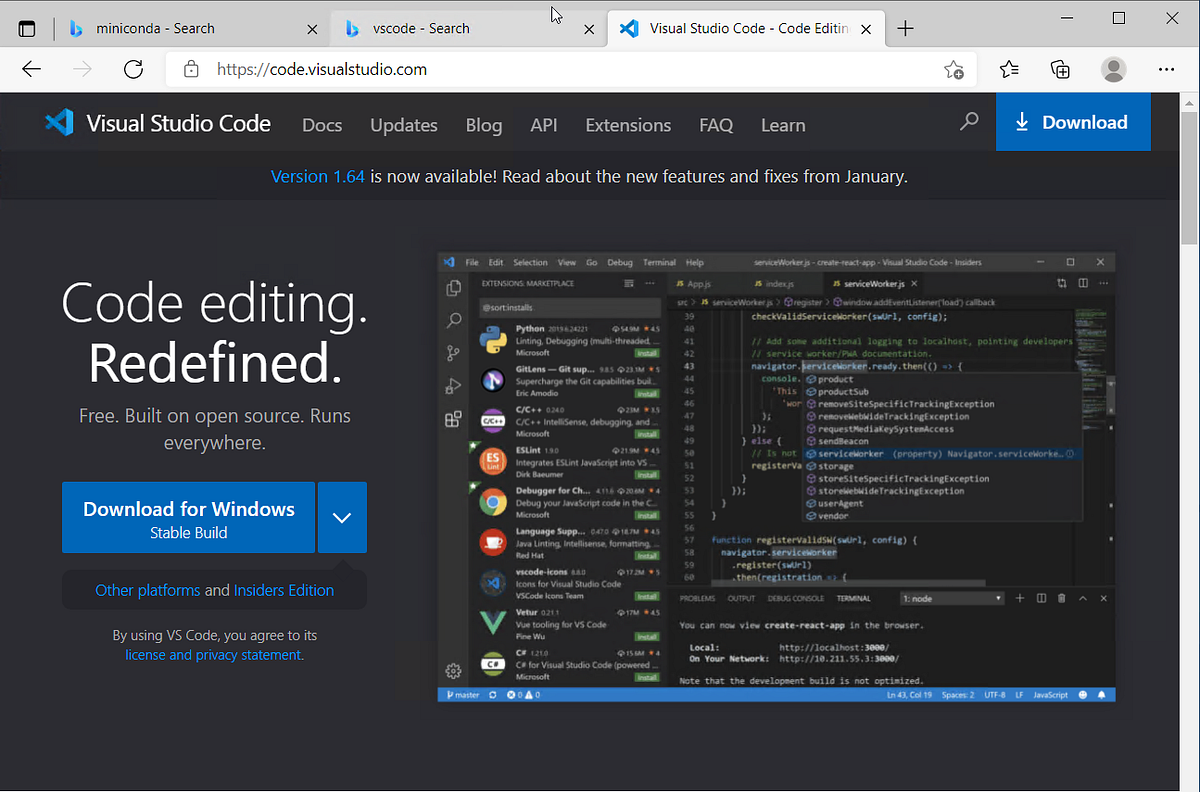This screenshot has width=1200, height=792.
Task: Expand the download options chevron dropdown
Action: pyautogui.click(x=342, y=518)
